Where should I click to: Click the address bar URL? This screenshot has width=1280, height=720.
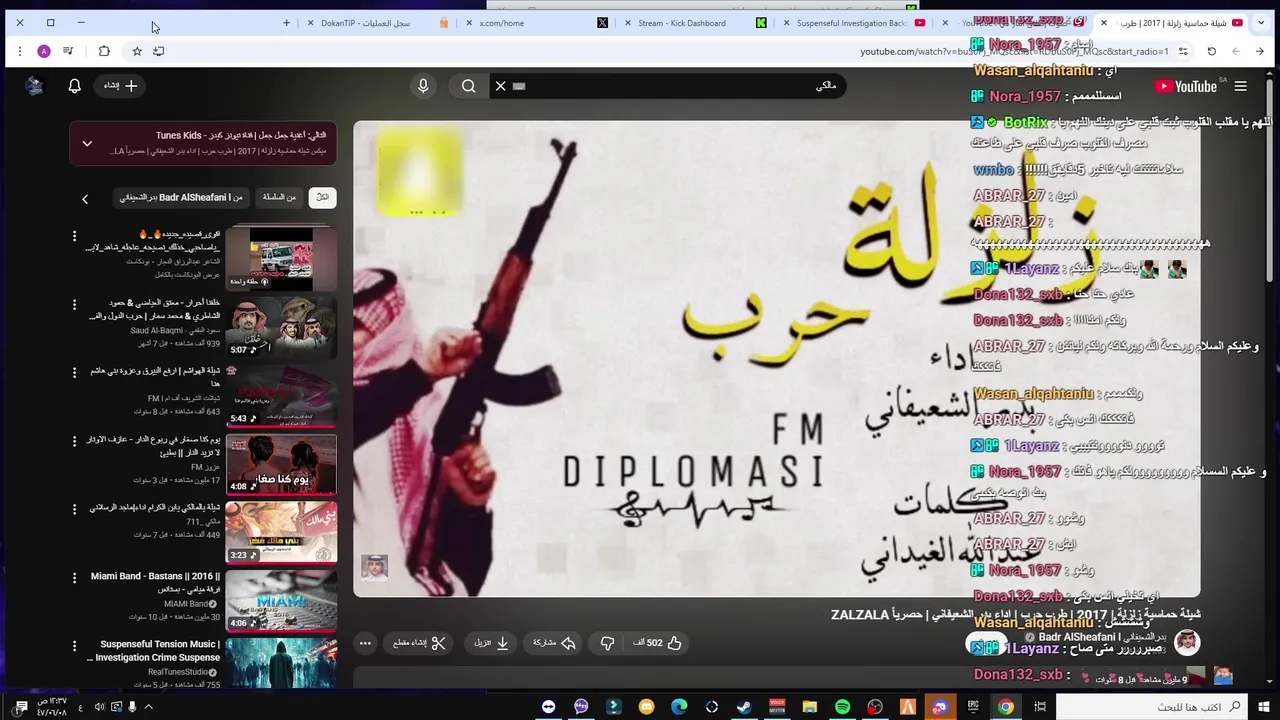coord(1014,51)
